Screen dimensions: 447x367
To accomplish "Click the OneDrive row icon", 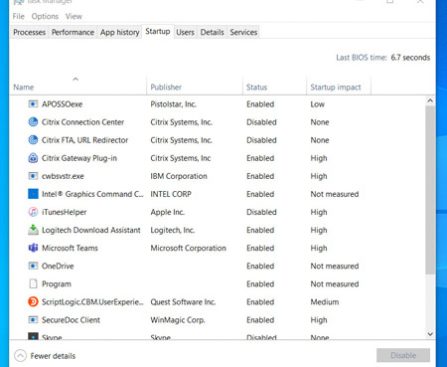I will pos(33,266).
